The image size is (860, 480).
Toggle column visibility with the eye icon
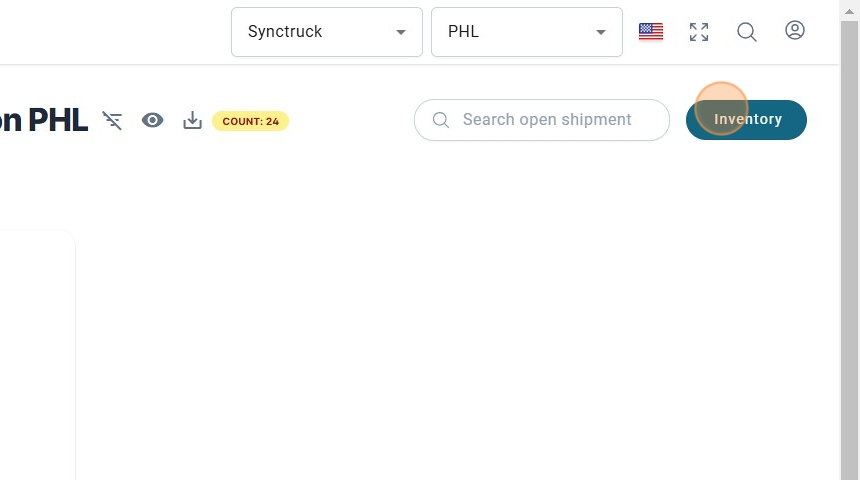[x=152, y=121]
